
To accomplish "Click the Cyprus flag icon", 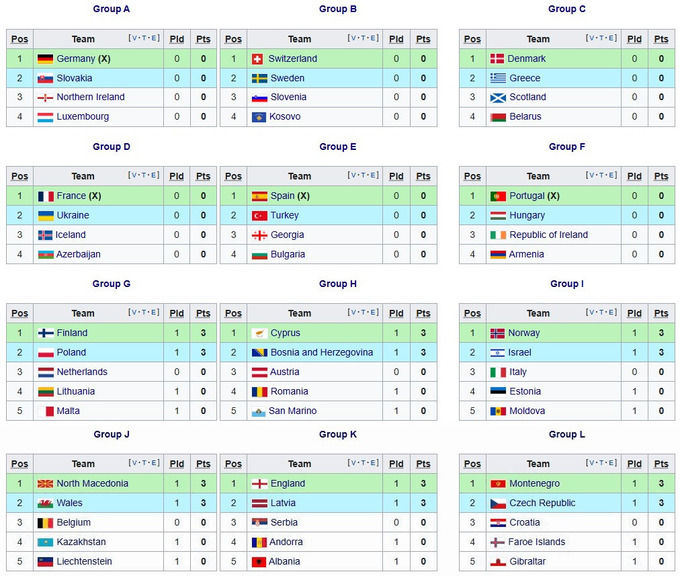I will pyautogui.click(x=259, y=333).
